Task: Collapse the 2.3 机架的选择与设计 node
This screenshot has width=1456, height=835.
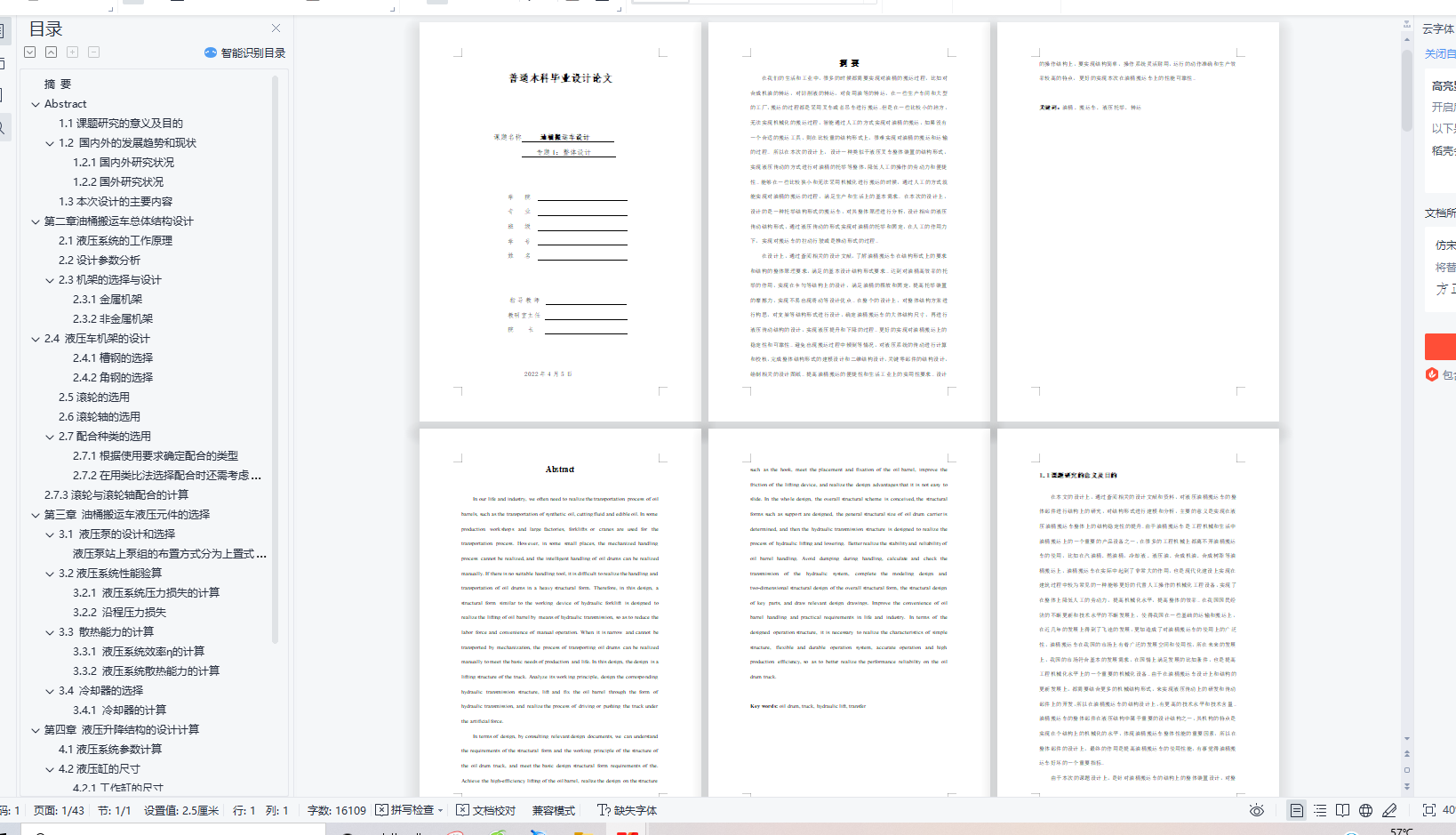Action: (x=50, y=280)
